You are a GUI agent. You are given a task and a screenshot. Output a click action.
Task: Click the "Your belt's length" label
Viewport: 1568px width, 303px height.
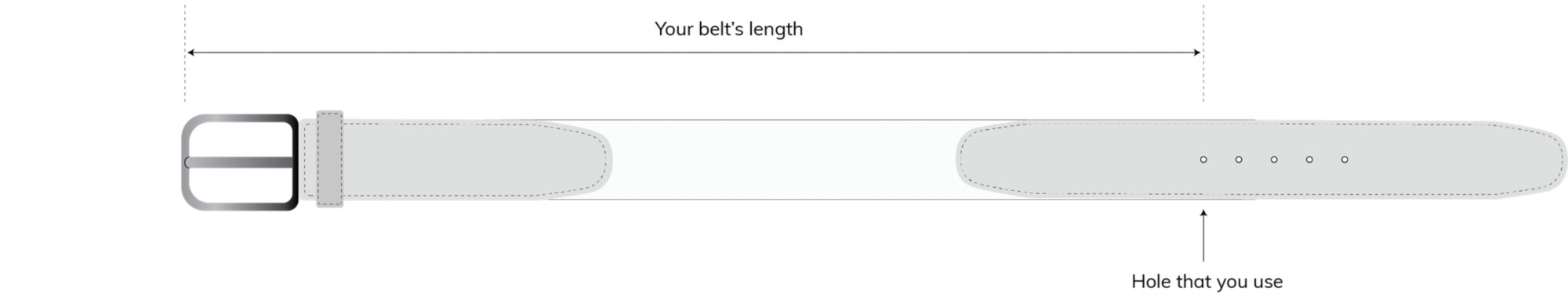pos(728,29)
